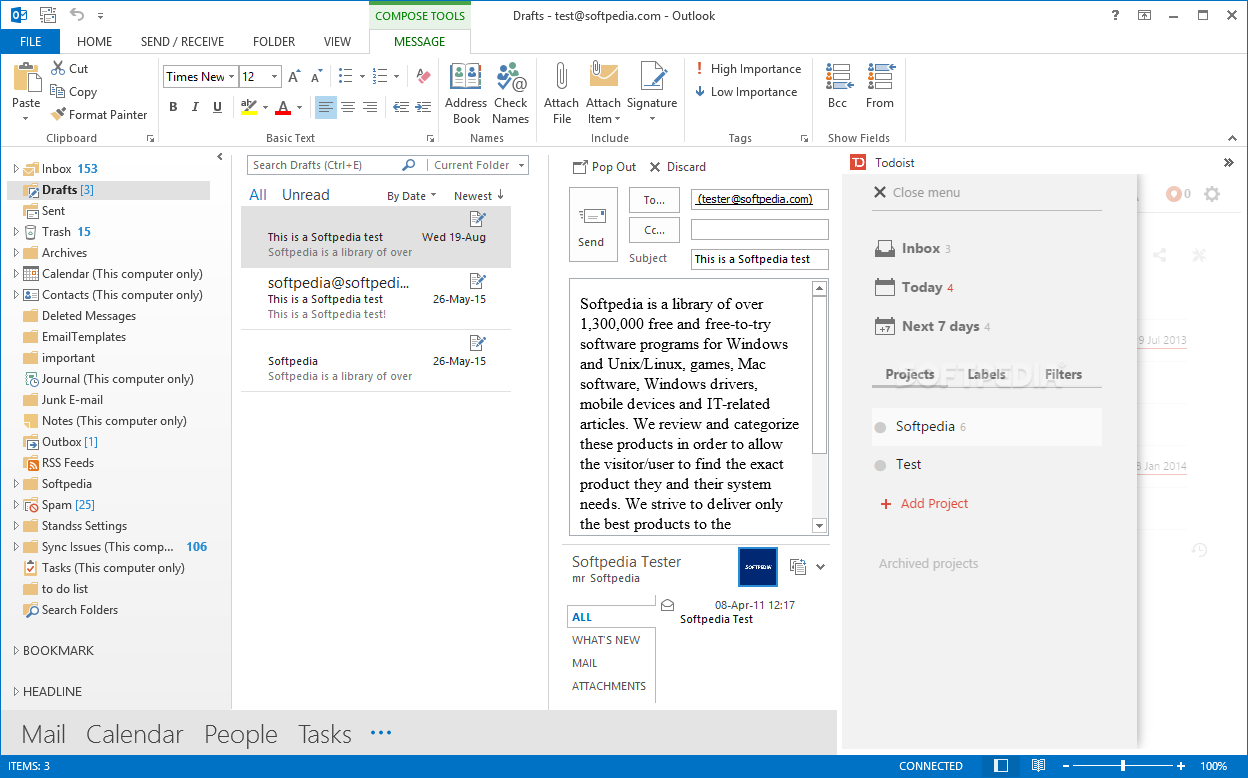Close the Todoist menu

[917, 192]
